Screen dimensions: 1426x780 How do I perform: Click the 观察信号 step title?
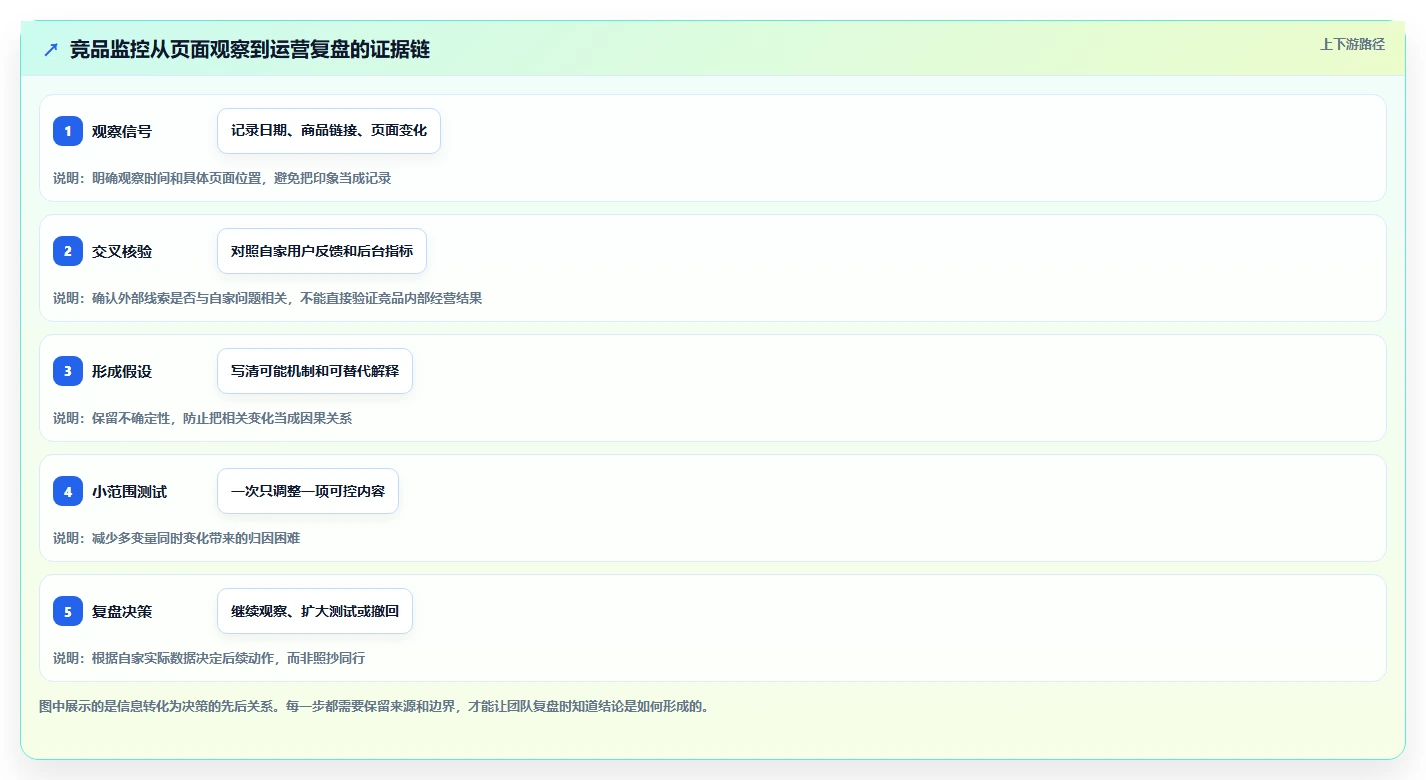[122, 131]
